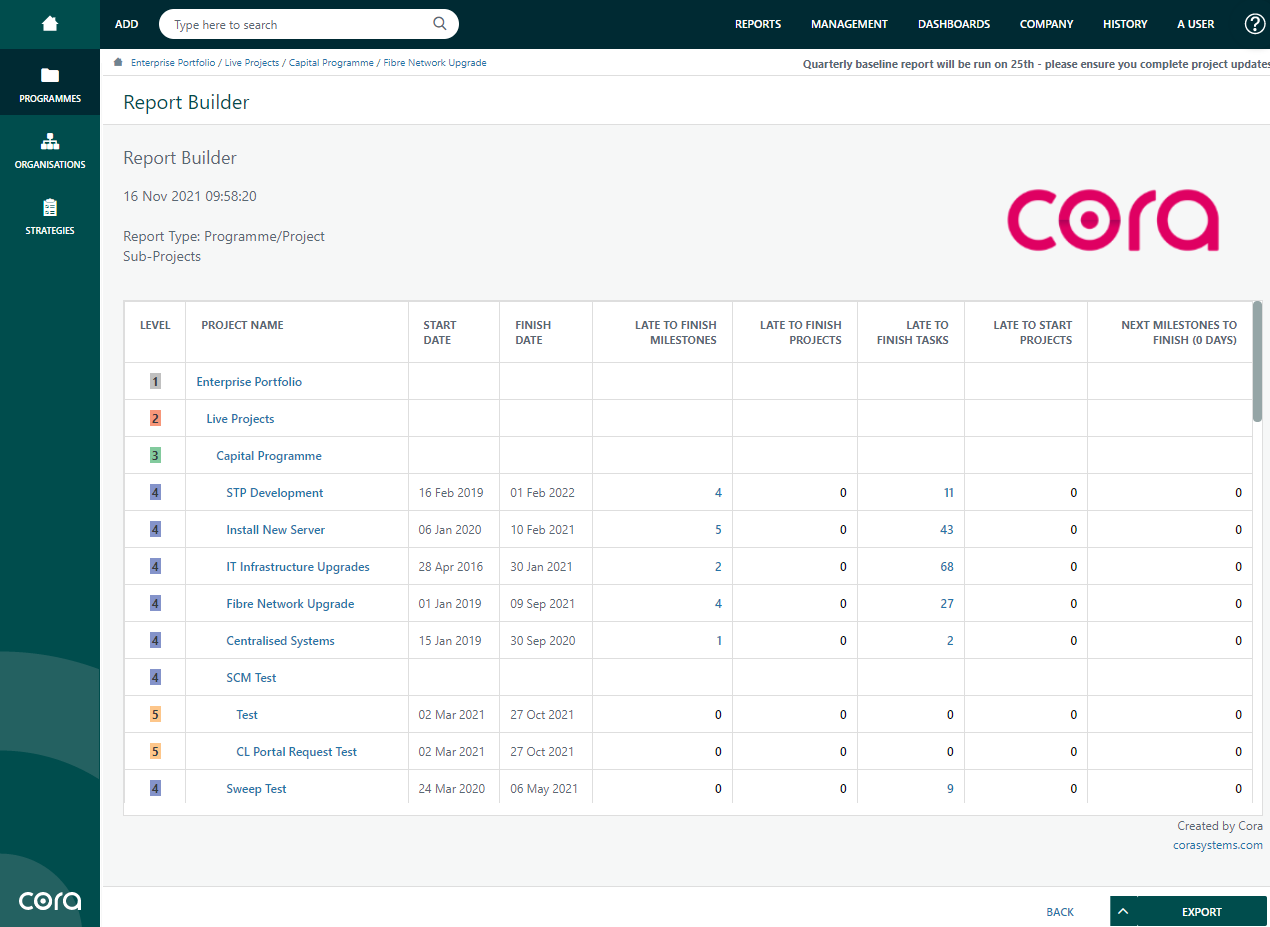Screen dimensions: 1270x927
Task: Open the ADD menu
Action: tap(127, 24)
